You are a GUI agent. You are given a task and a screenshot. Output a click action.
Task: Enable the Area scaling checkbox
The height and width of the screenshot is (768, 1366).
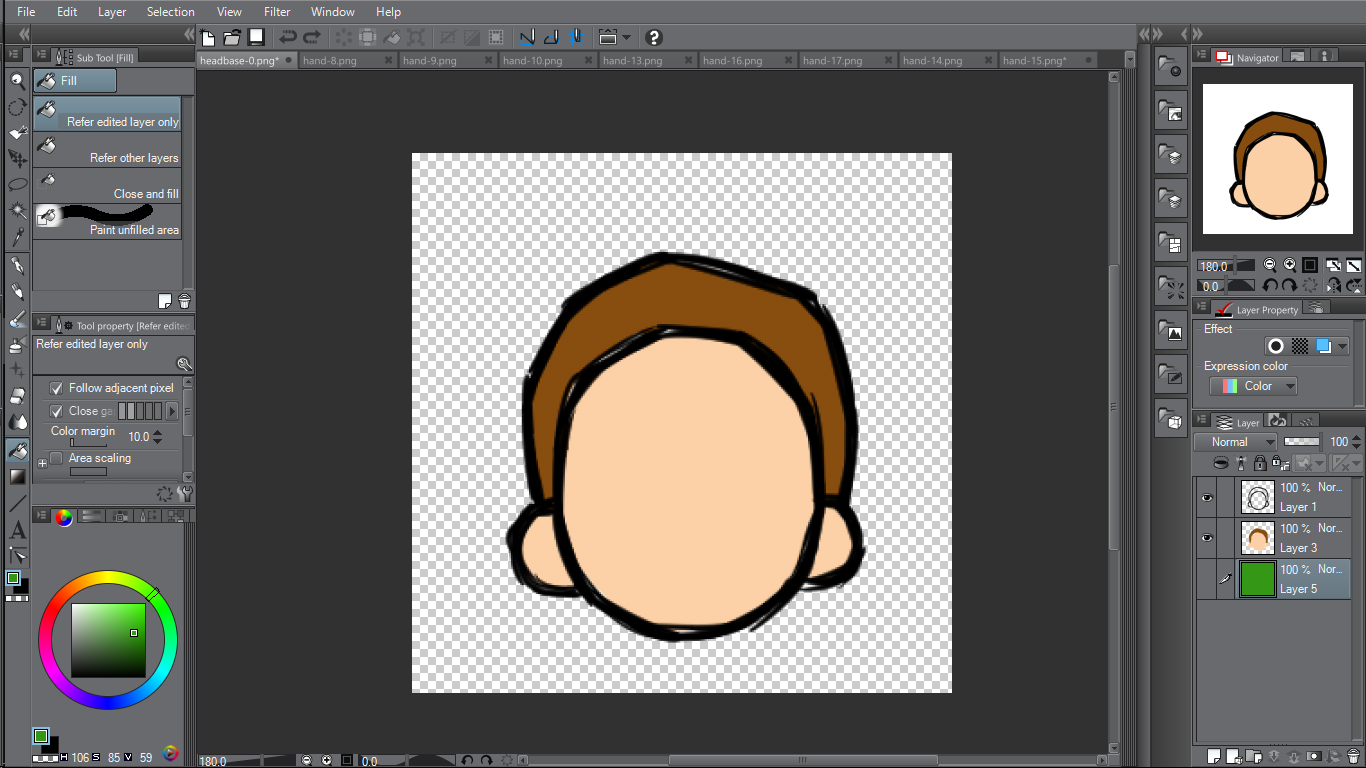[57, 458]
